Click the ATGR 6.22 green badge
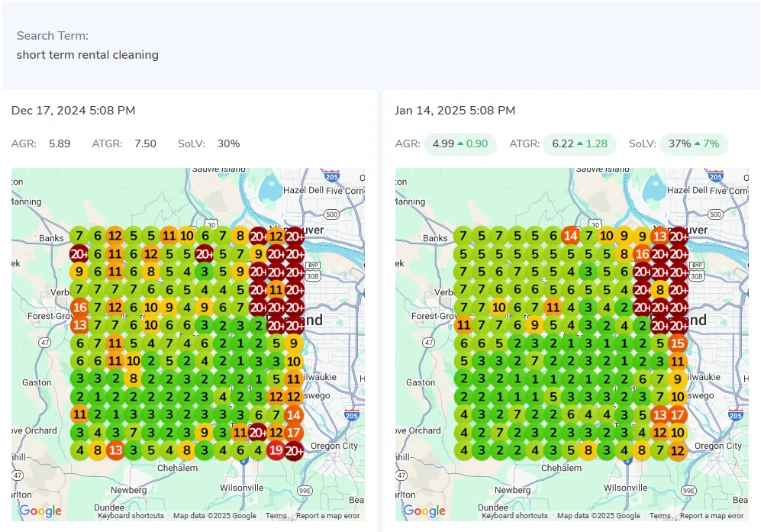The height and width of the screenshot is (532, 761). coord(580,144)
